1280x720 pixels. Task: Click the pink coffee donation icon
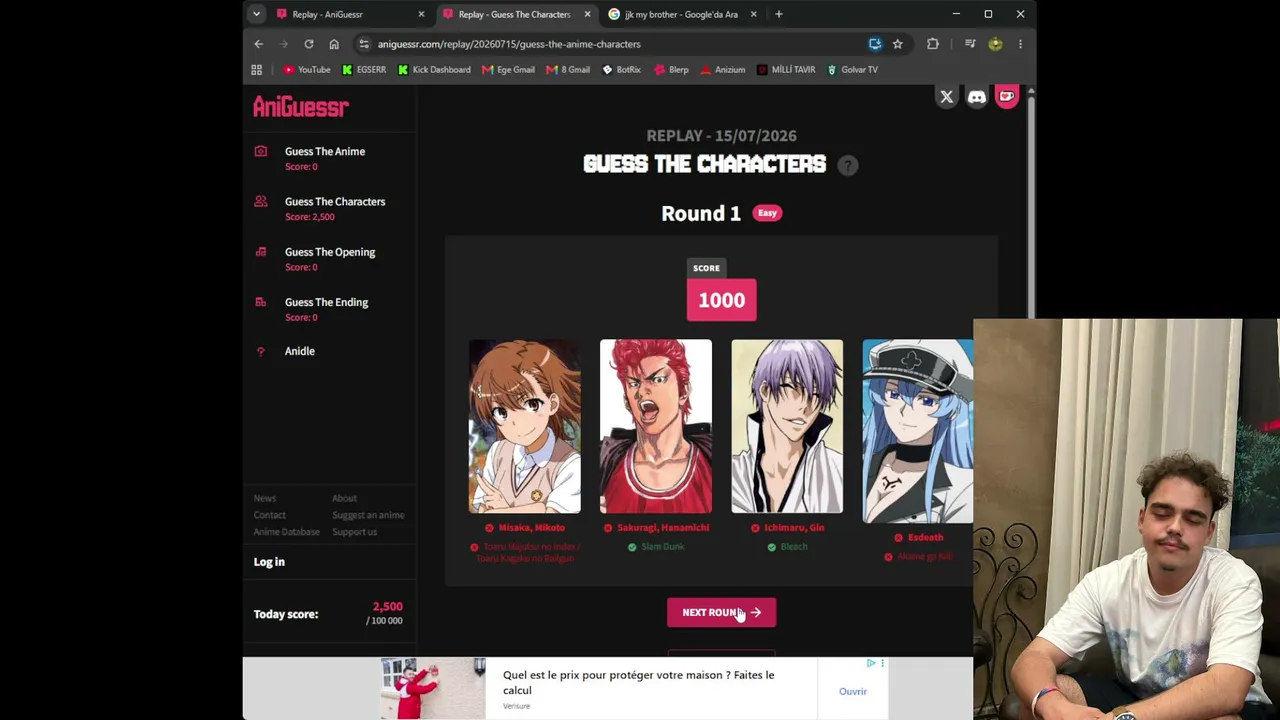coord(1007,97)
